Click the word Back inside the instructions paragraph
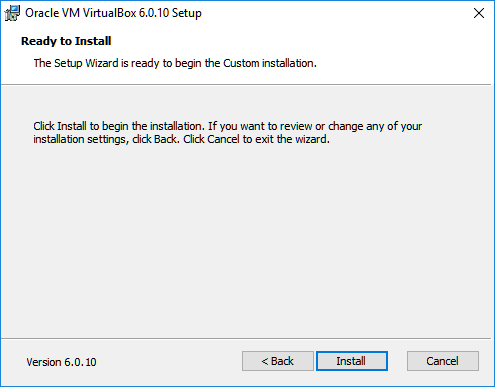This screenshot has width=495, height=387. point(166,139)
